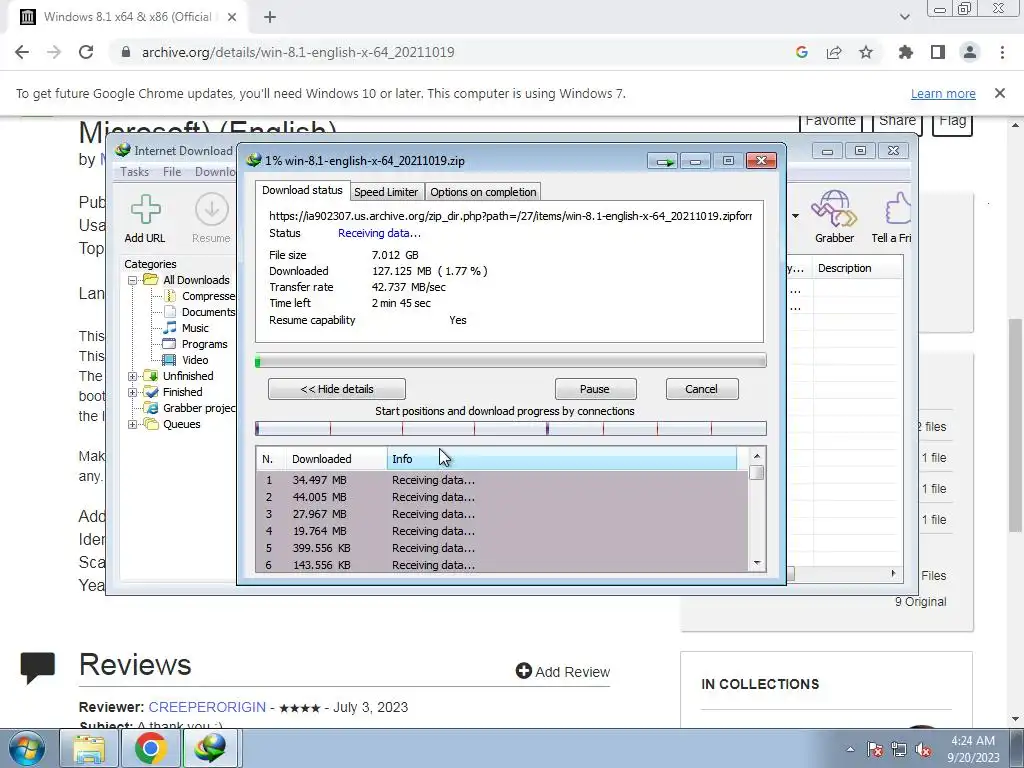Screen dimensions: 1024x768
Task: Select the Compressed category
Action: 200,296
